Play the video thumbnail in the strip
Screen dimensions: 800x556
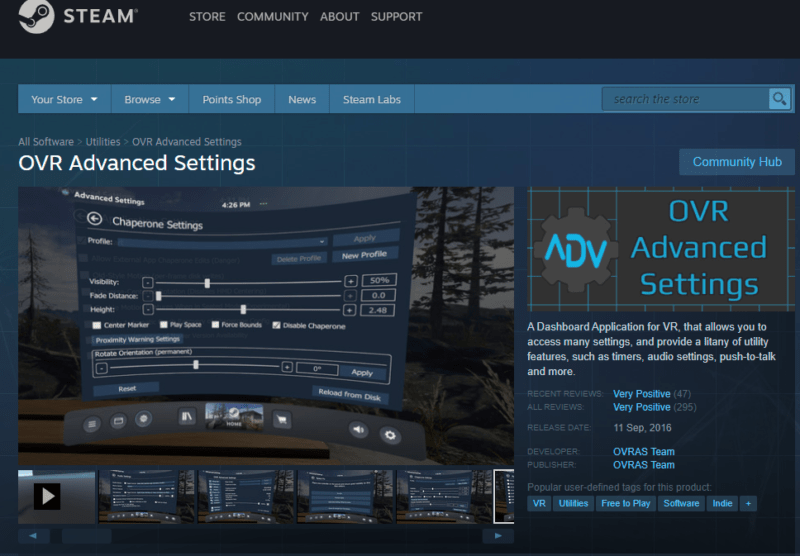click(x=47, y=496)
